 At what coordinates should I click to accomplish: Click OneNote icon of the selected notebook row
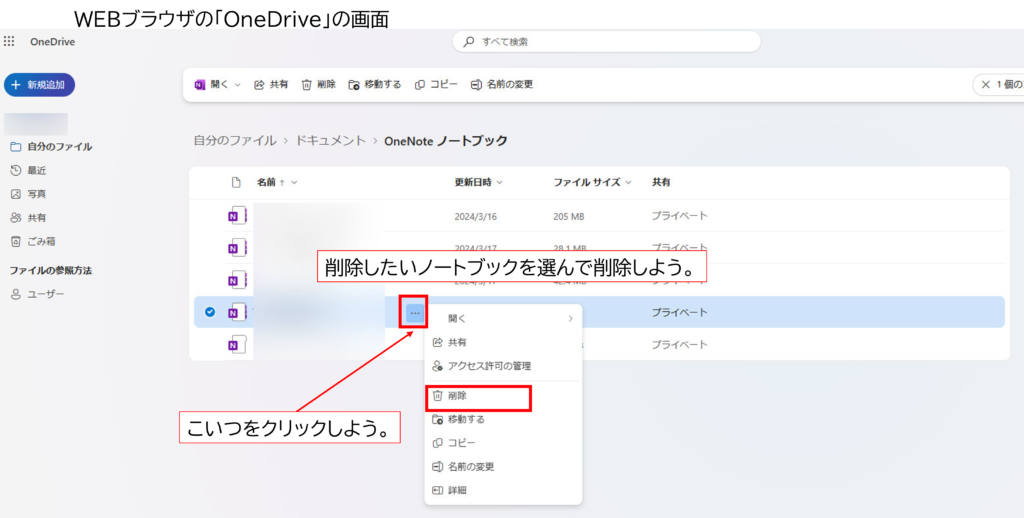click(237, 312)
